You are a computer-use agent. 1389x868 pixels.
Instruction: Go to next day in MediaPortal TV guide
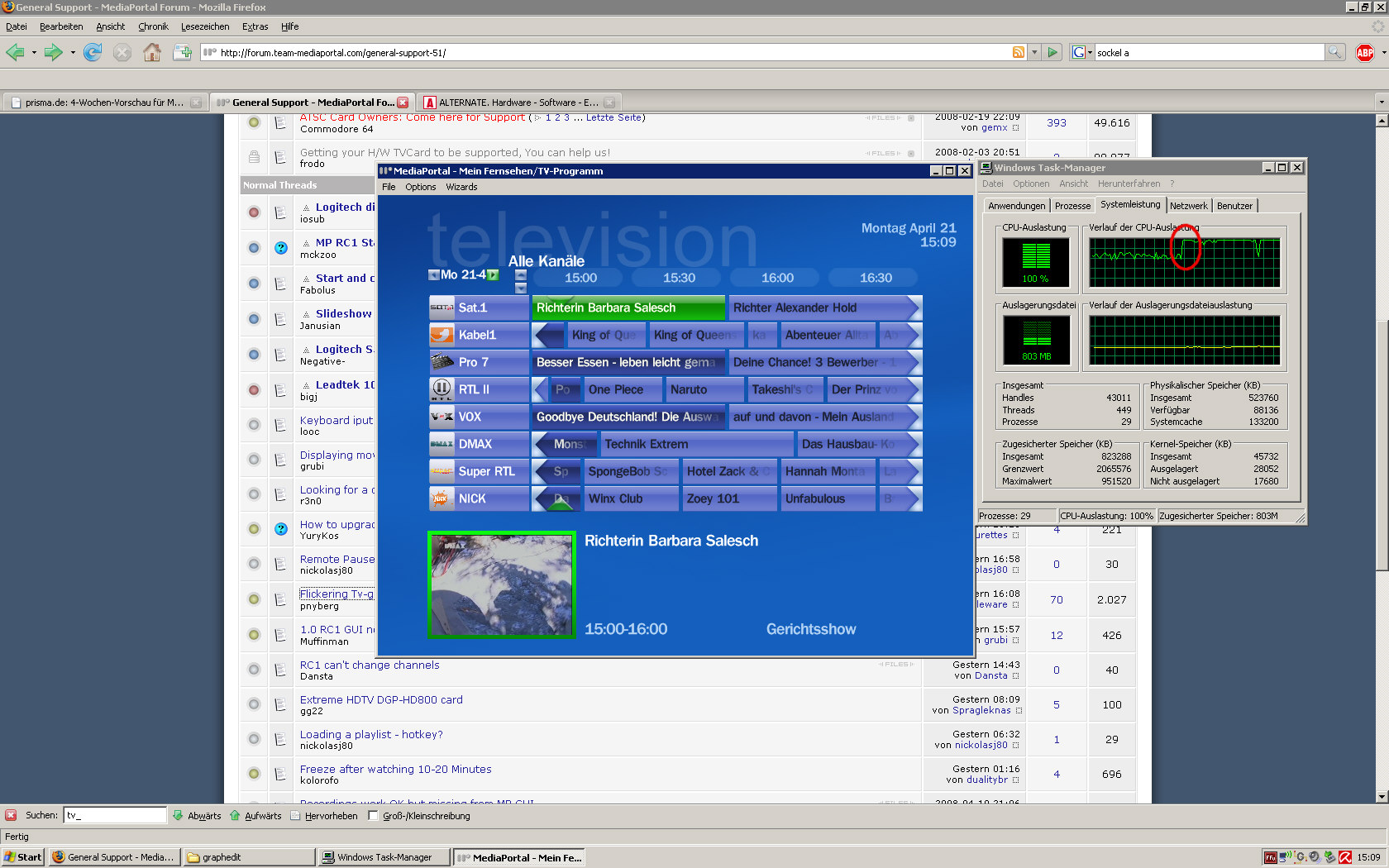click(493, 274)
